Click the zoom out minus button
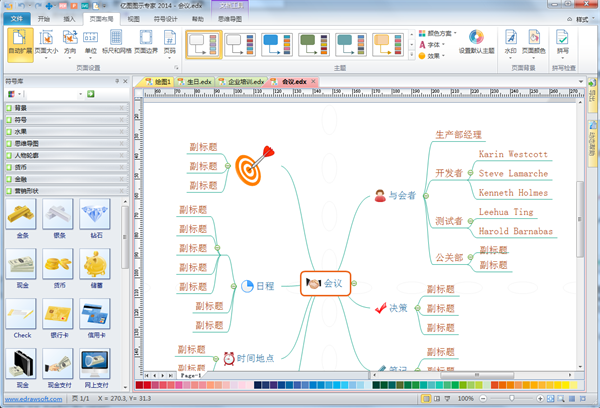The image size is (600, 408). [x=483, y=398]
